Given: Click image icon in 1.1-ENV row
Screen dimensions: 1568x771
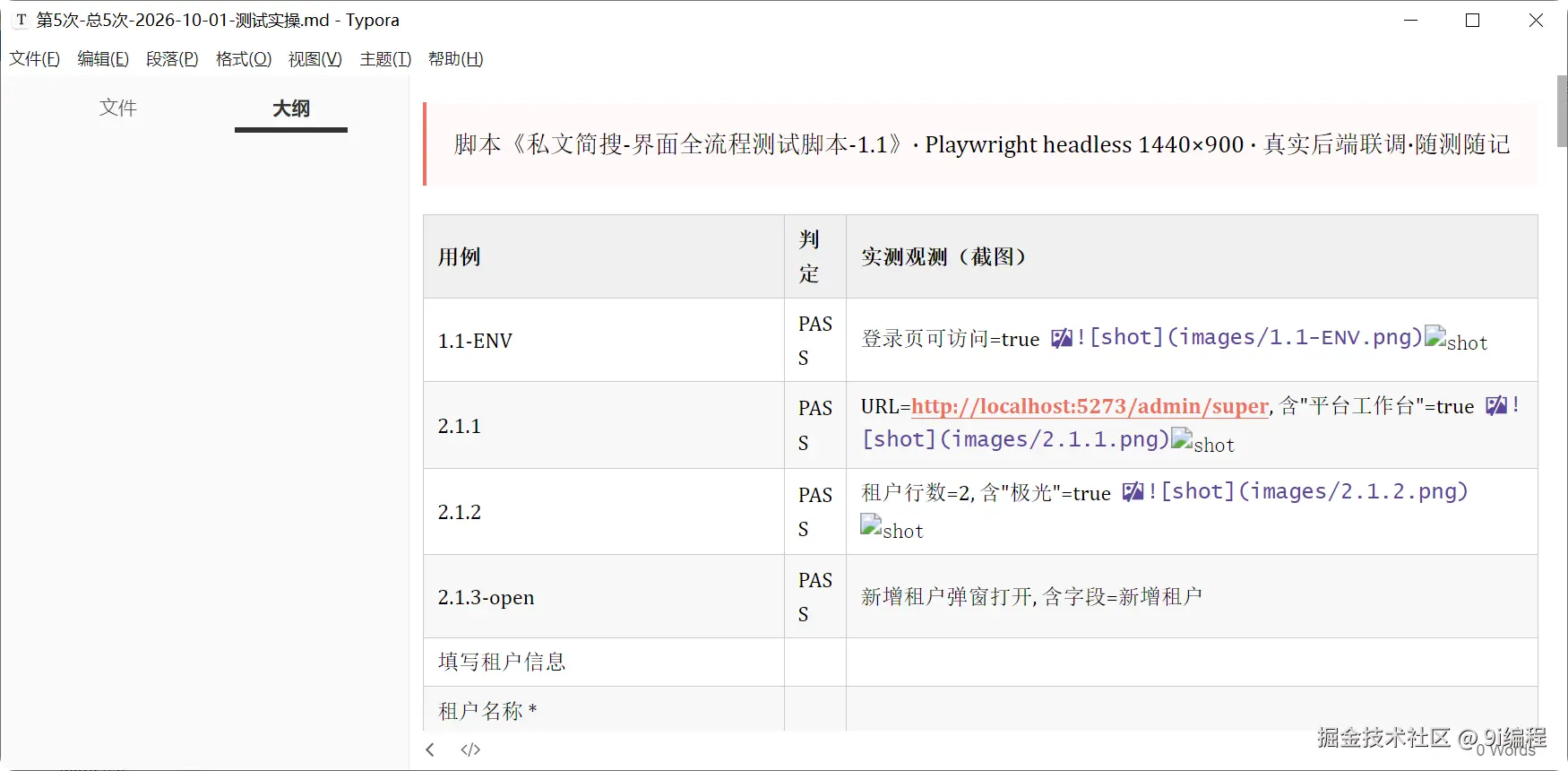Looking at the screenshot, I should pyautogui.click(x=1062, y=338).
